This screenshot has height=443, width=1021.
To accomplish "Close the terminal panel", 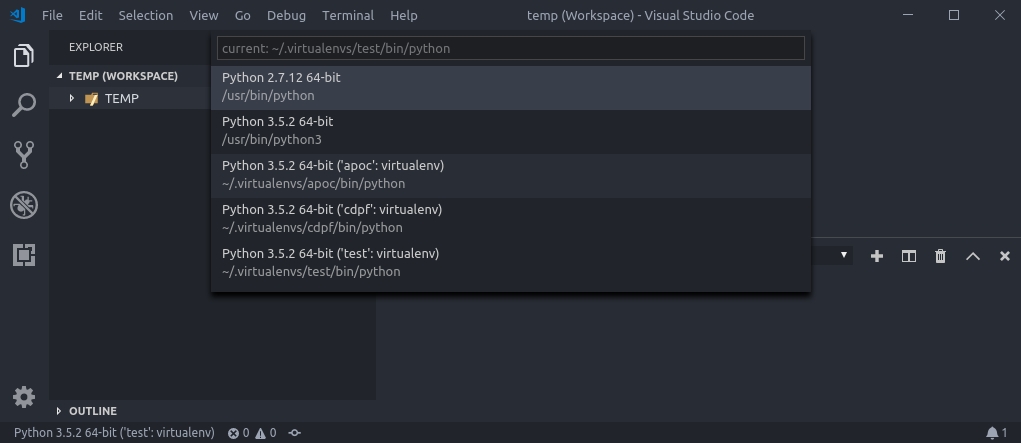I will (1005, 256).
